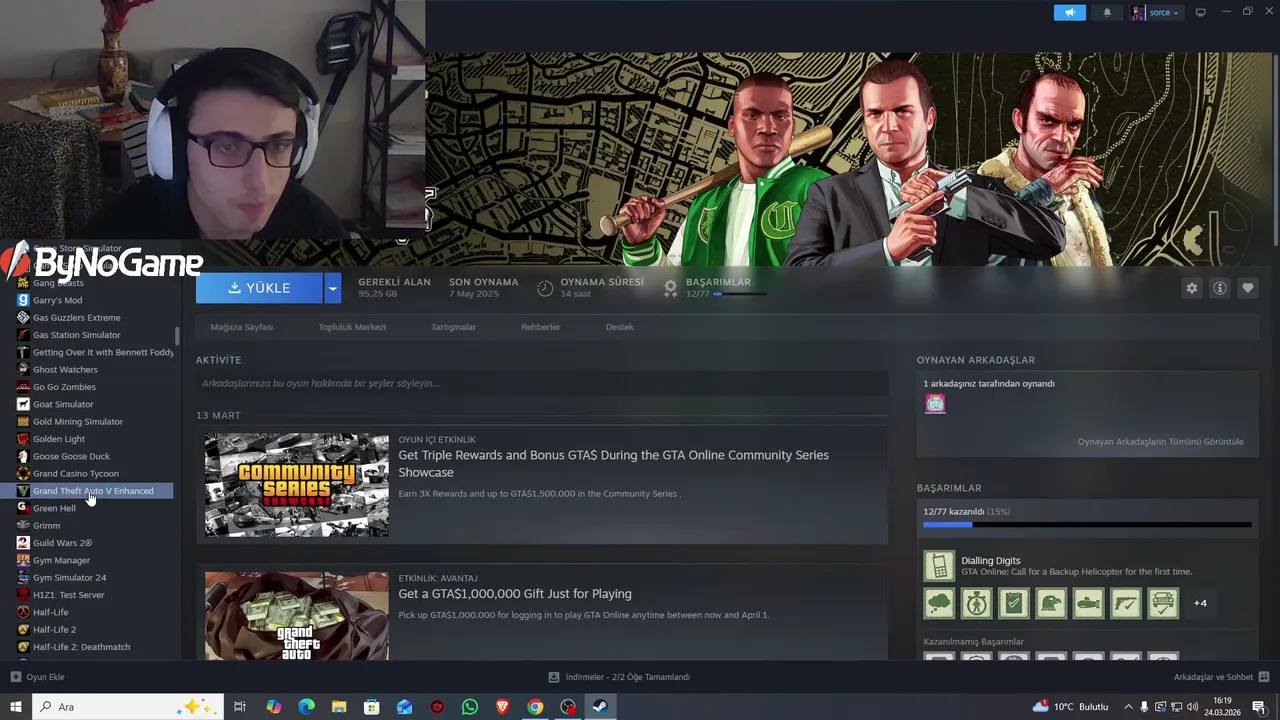Open File Explorer from the taskbar
This screenshot has width=1280, height=720.
tap(339, 707)
